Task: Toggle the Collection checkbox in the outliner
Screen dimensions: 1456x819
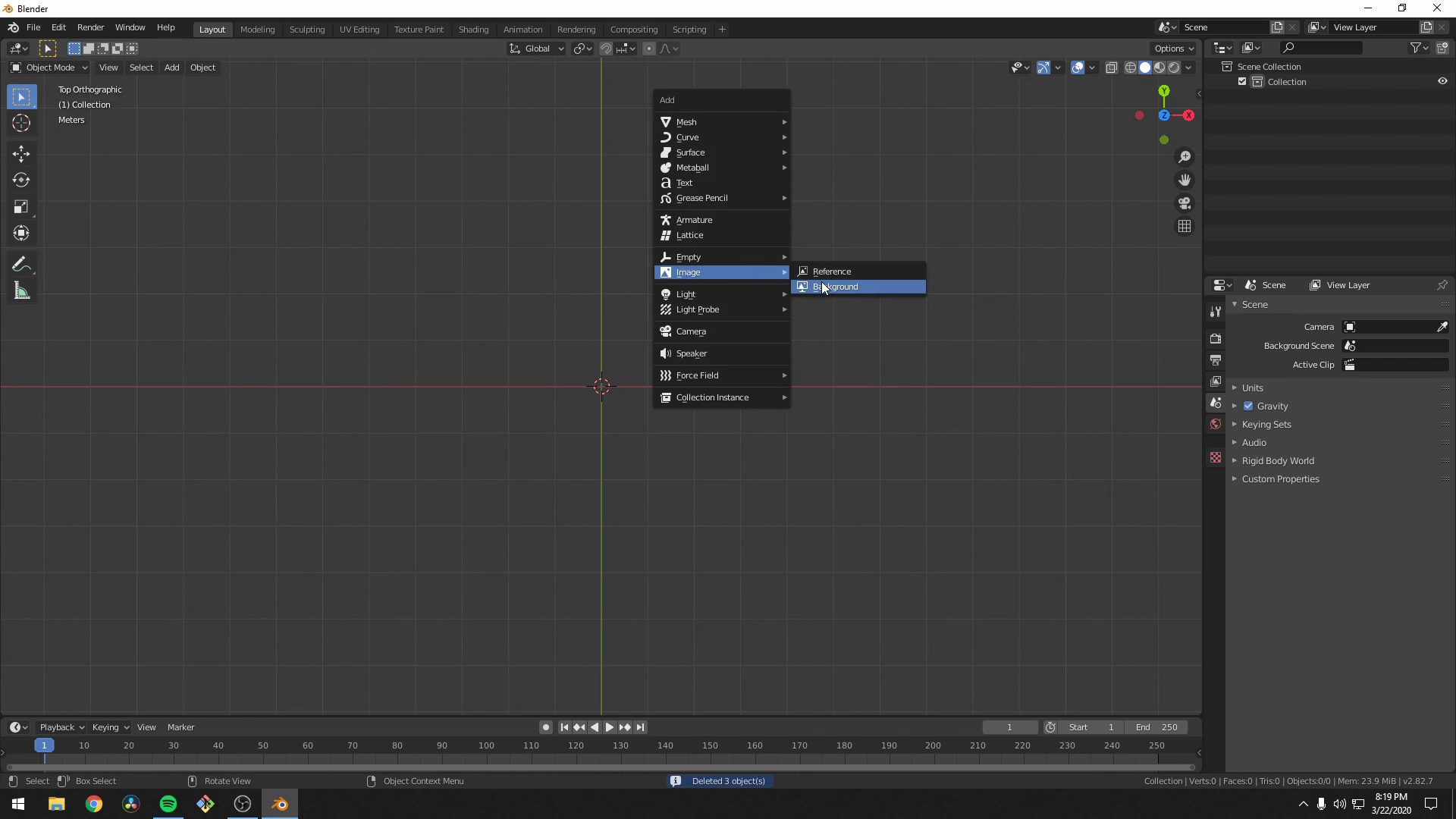Action: tap(1241, 81)
